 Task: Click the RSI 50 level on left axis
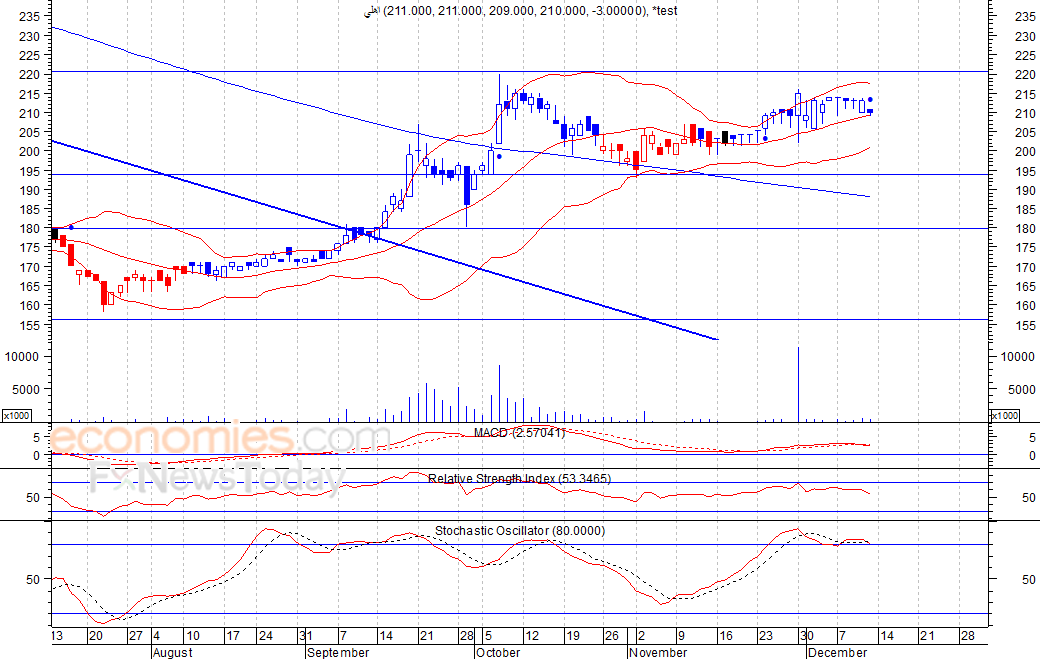33,498
